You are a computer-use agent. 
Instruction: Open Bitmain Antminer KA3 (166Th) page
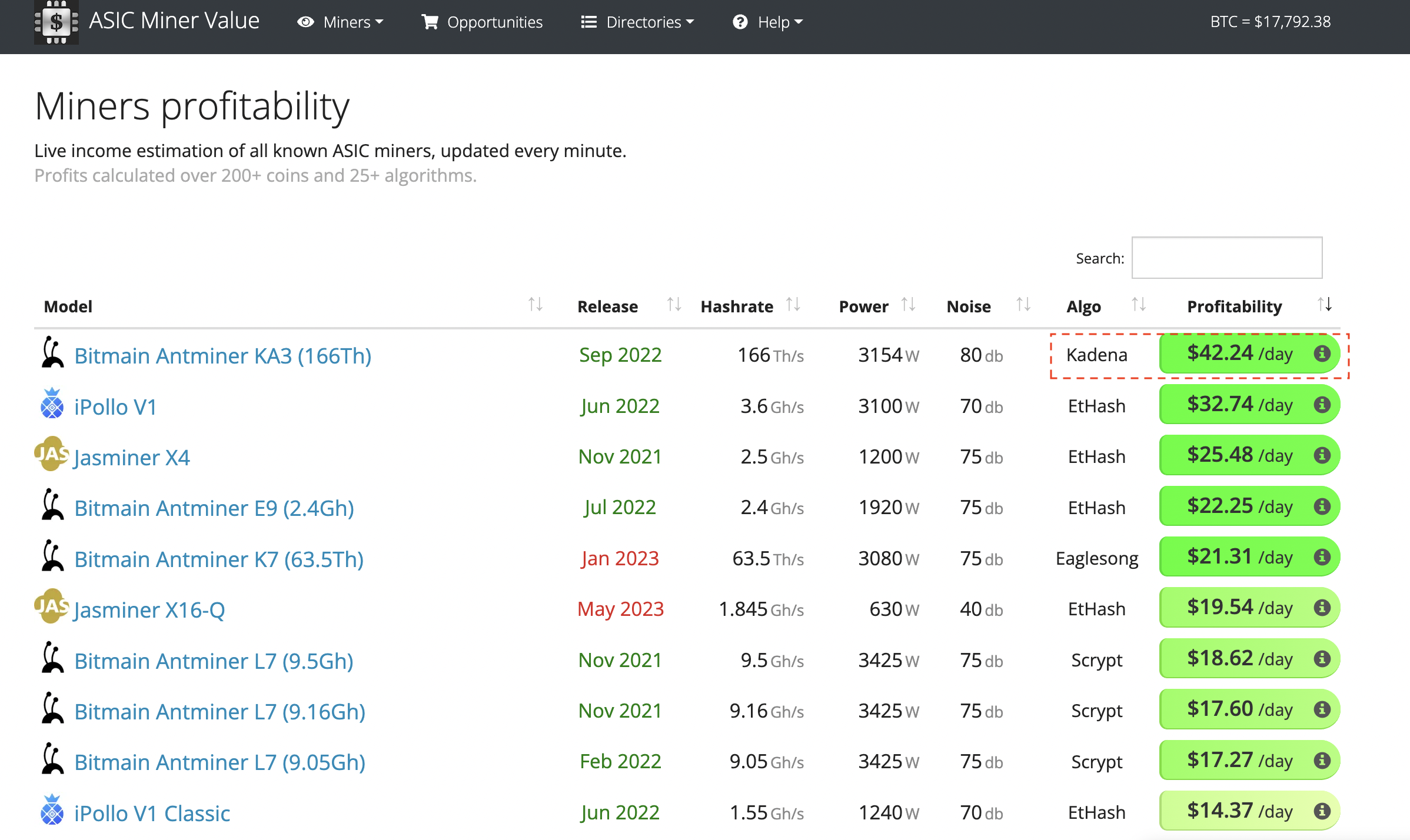(x=223, y=356)
